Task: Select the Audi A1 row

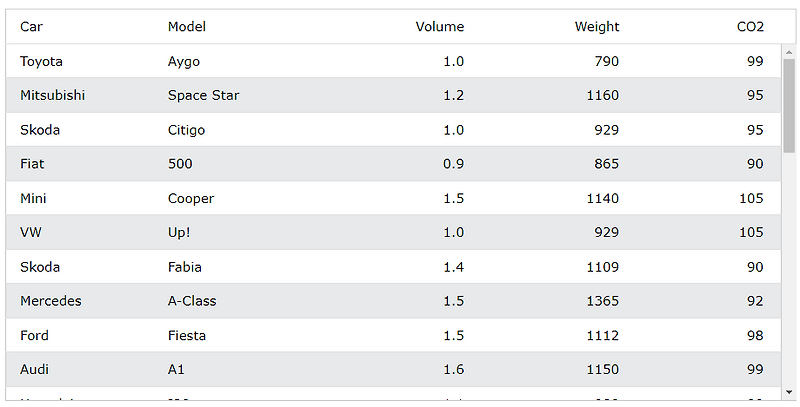Action: 393,369
